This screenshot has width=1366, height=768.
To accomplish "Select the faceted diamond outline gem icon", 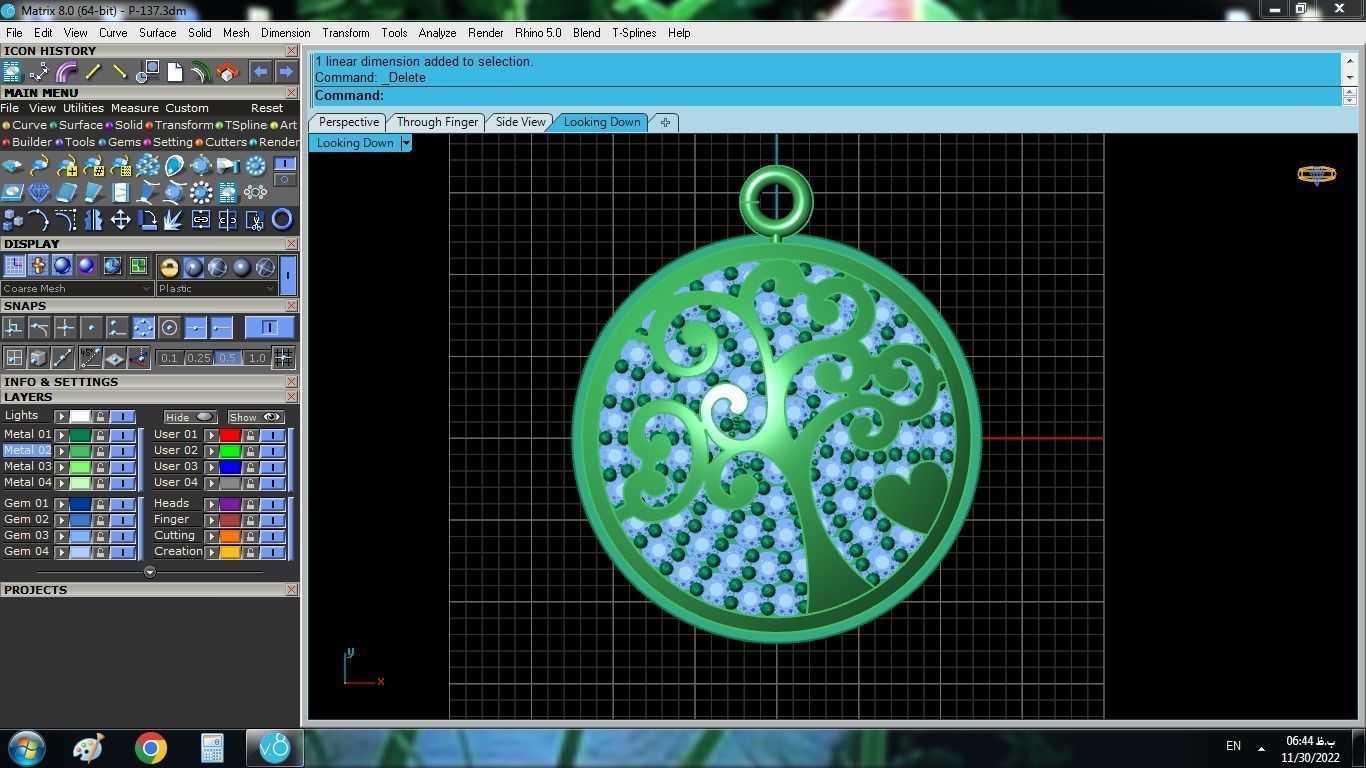I will point(39,192).
